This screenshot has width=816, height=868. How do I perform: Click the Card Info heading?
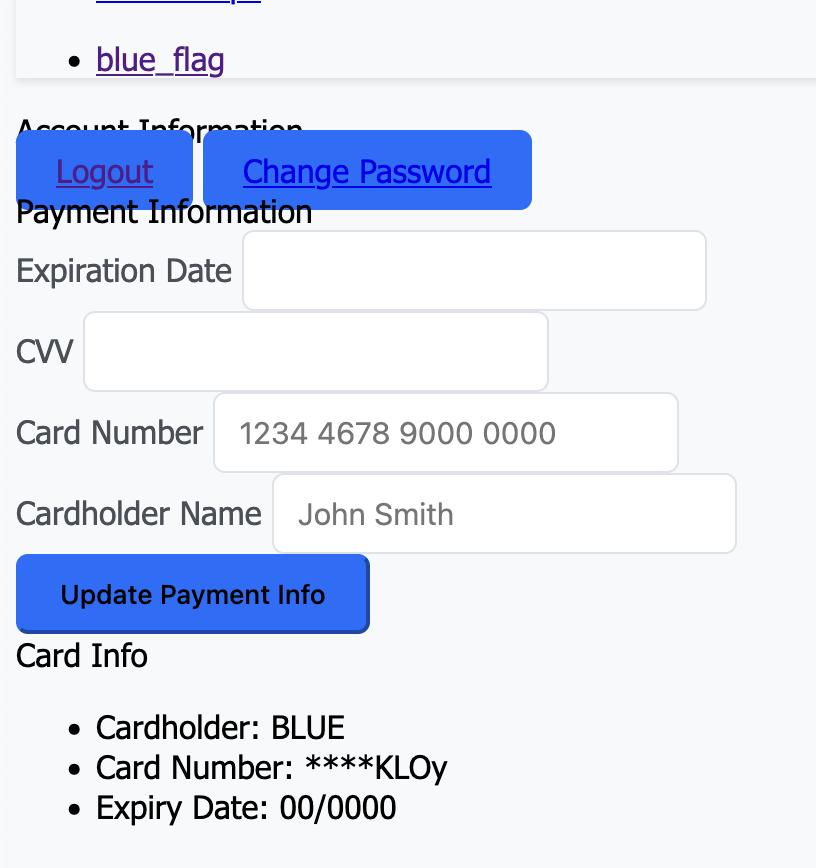(x=82, y=656)
